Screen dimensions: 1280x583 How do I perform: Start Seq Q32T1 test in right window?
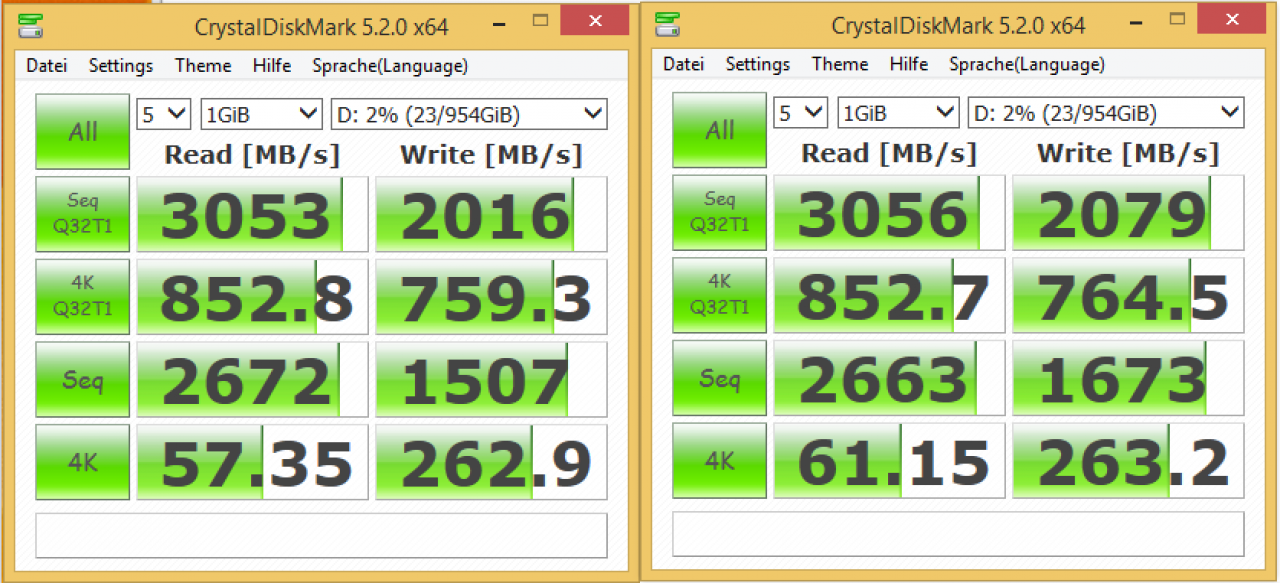(720, 212)
